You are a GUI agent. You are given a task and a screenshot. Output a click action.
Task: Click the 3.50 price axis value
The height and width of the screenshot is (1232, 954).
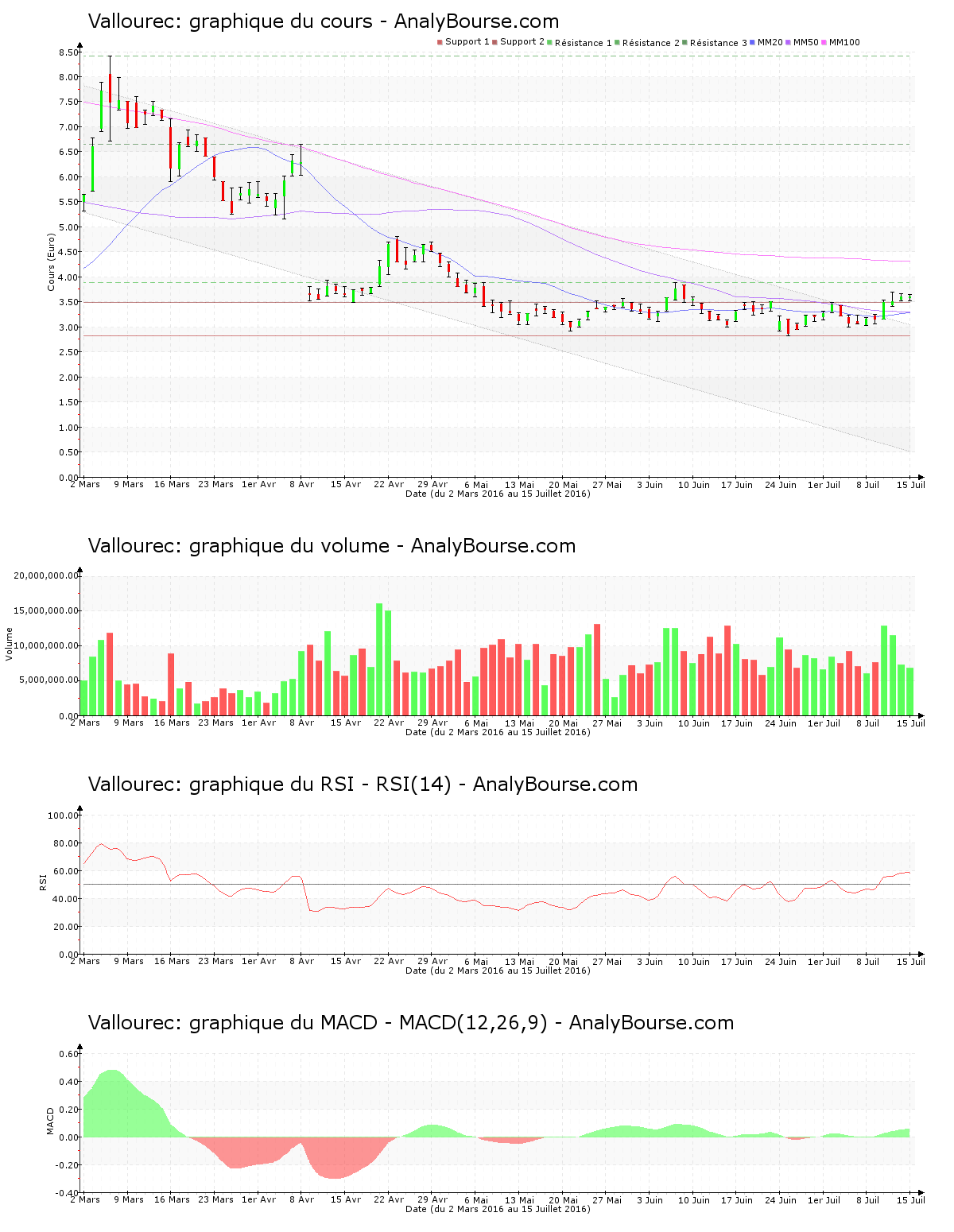coord(68,302)
